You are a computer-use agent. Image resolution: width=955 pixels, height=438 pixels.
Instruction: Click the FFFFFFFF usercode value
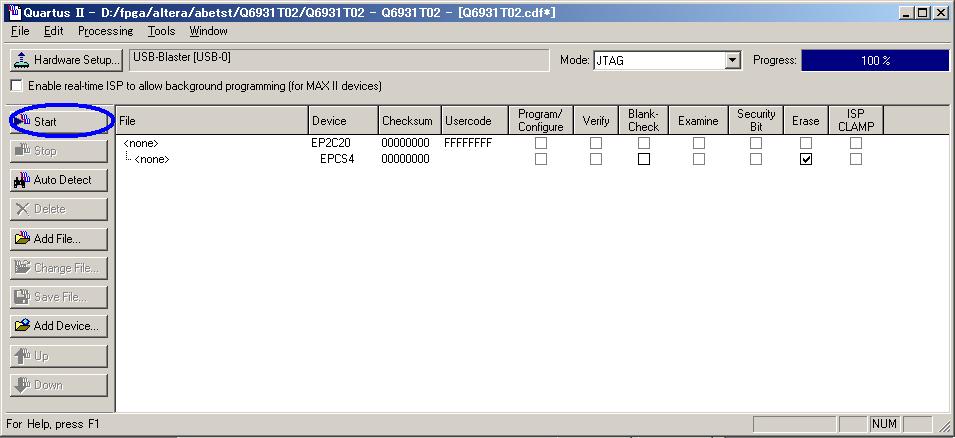pyautogui.click(x=468, y=143)
